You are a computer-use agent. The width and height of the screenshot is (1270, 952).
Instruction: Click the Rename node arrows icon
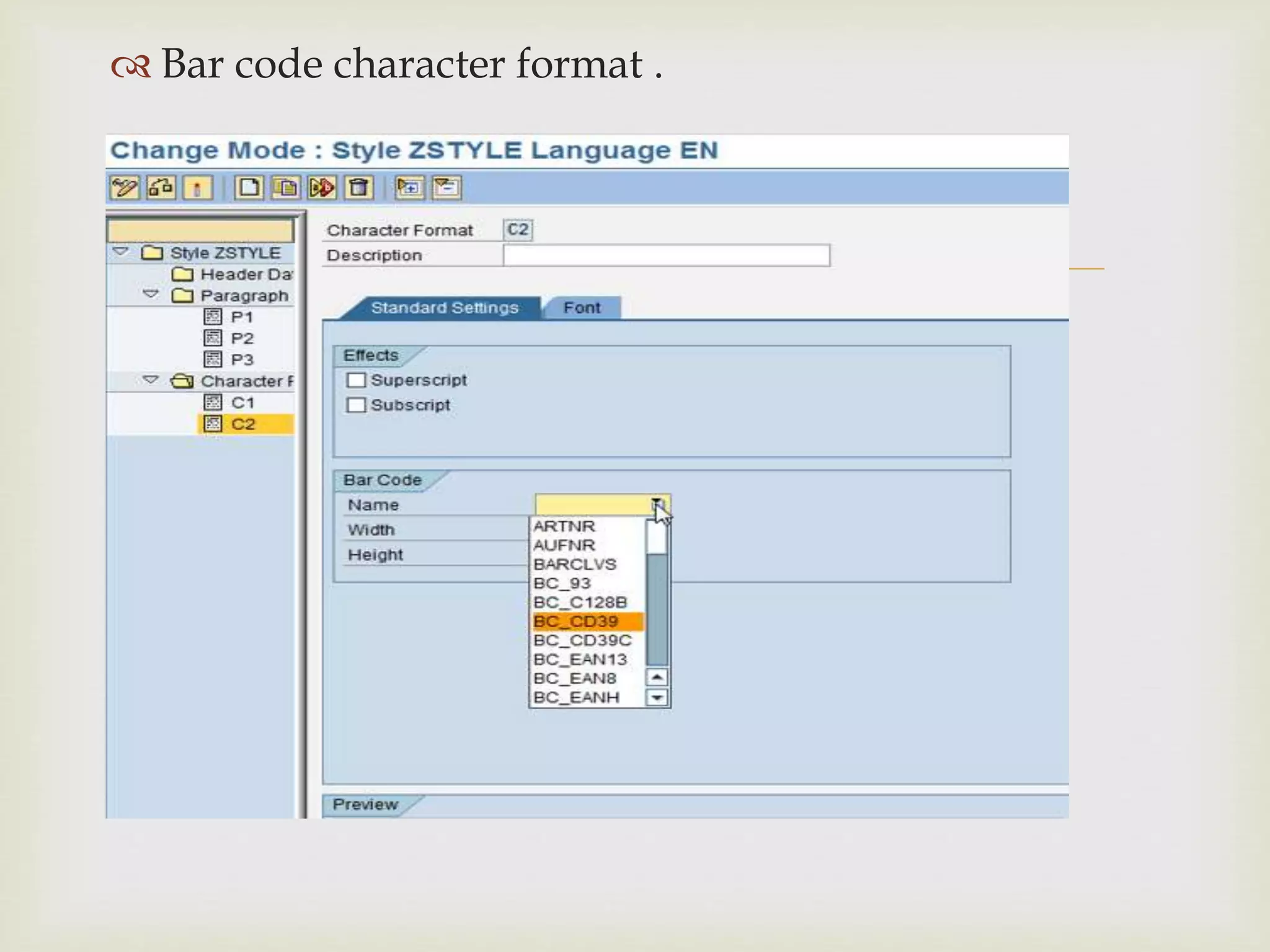point(322,187)
